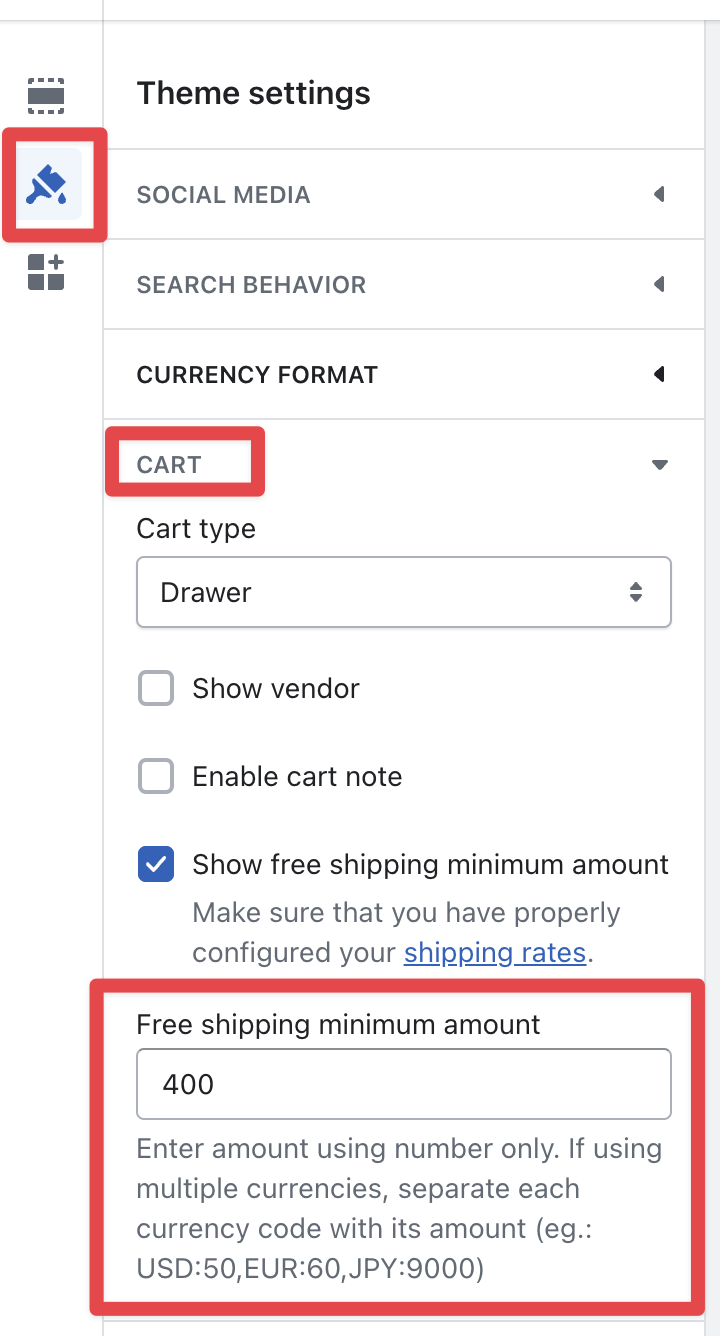Click the Currency Format arrow icon
The width and height of the screenshot is (720, 1336).
pyautogui.click(x=659, y=374)
